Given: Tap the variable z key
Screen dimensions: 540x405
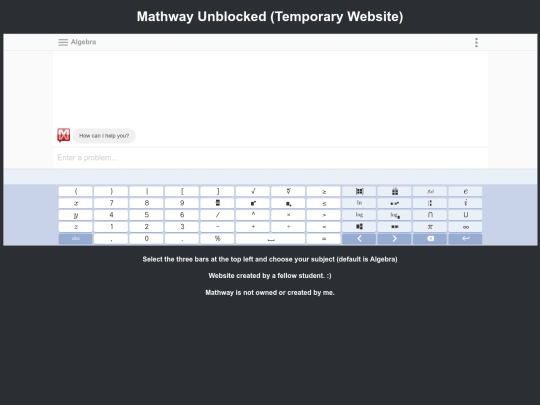Looking at the screenshot, I should [x=75, y=227].
